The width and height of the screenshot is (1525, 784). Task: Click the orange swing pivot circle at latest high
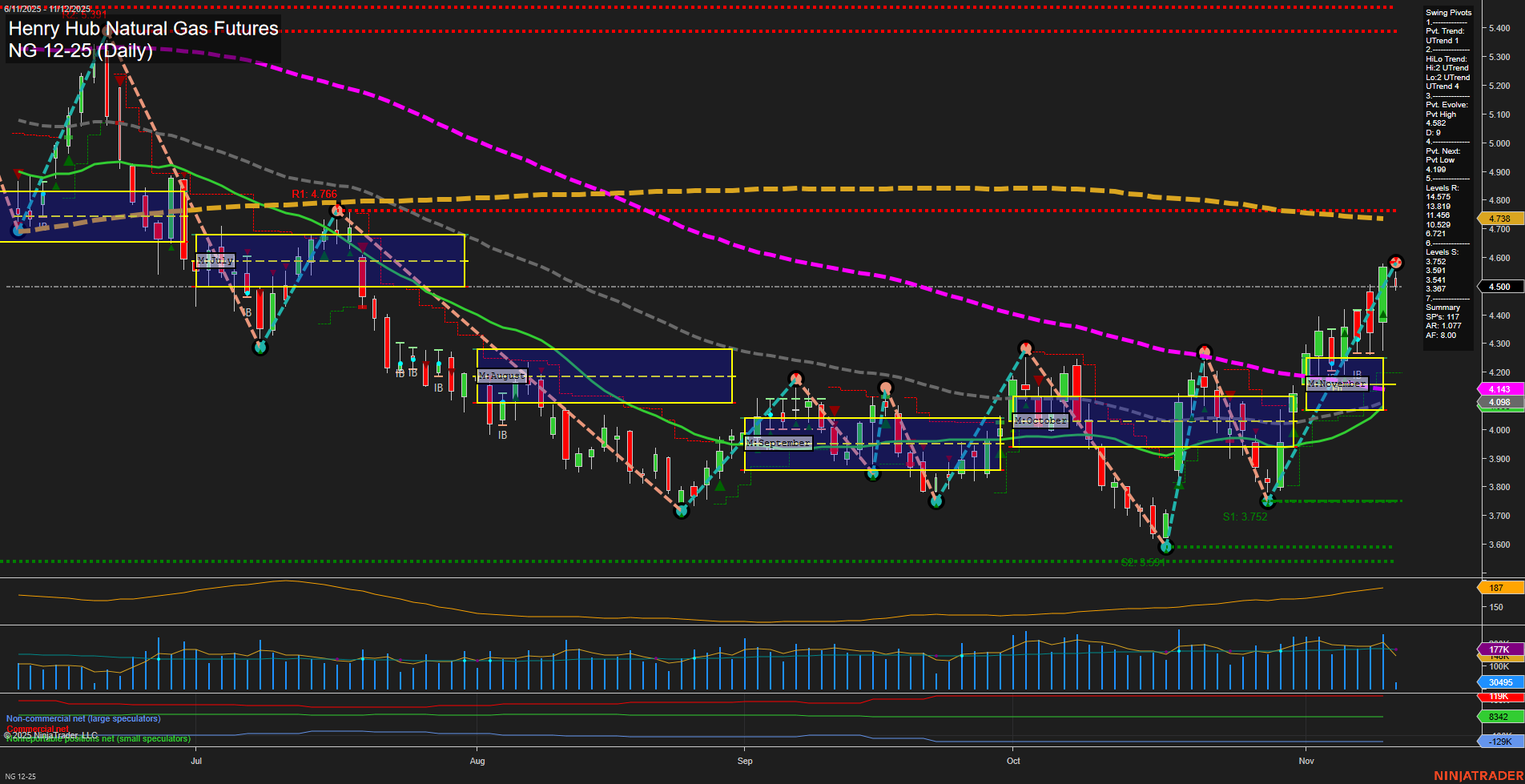click(1396, 262)
